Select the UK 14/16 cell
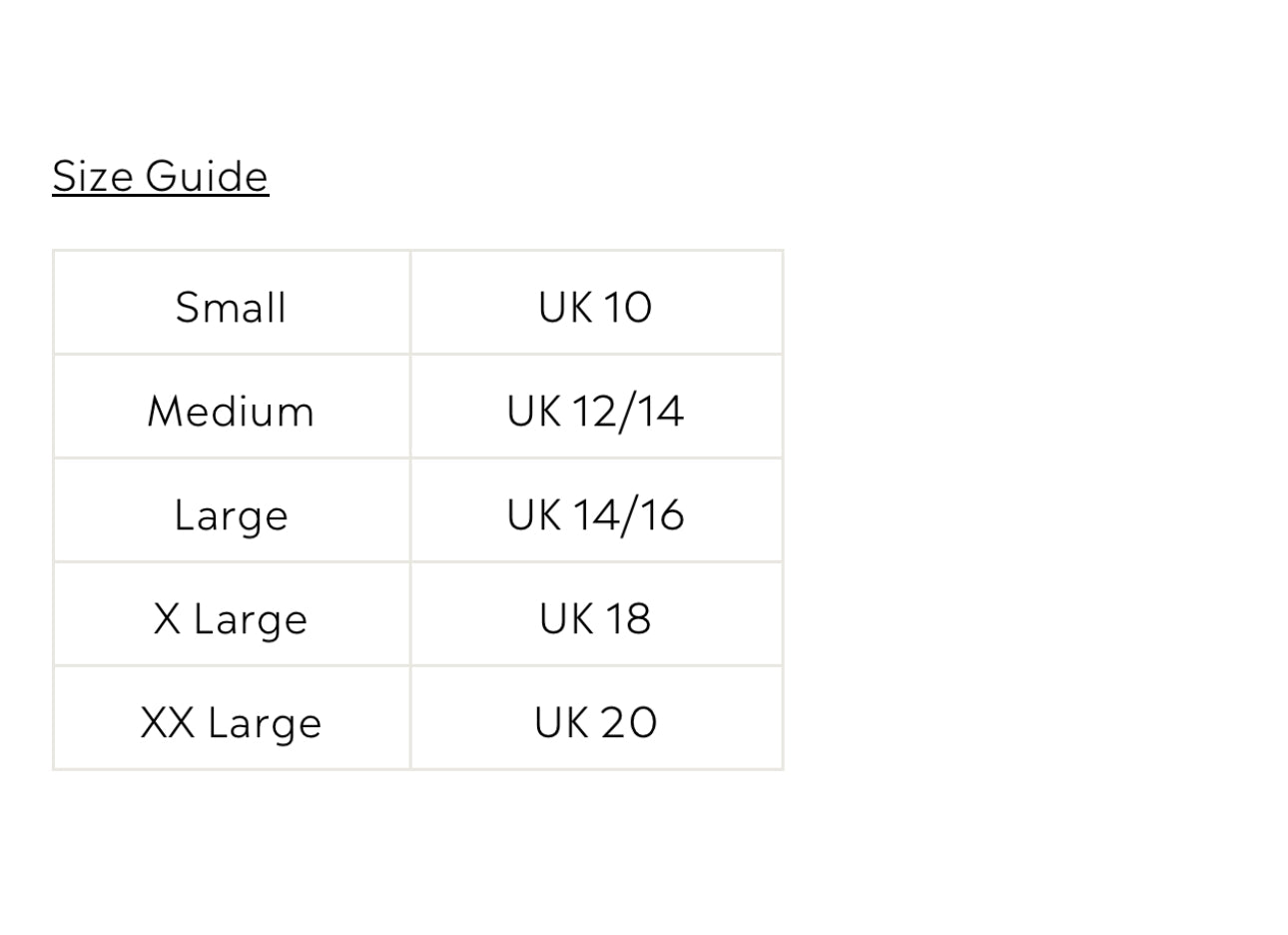 (595, 515)
